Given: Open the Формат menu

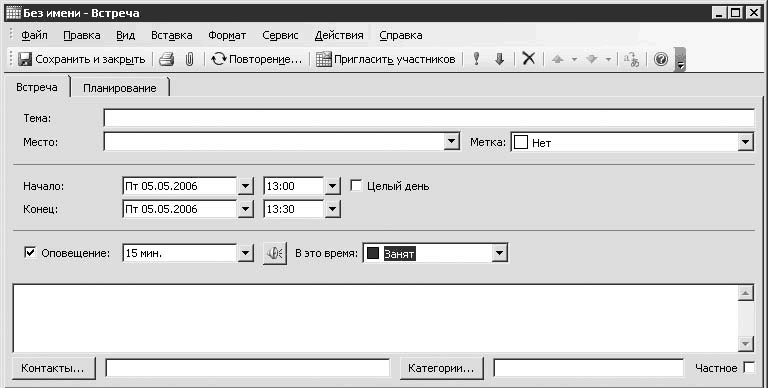Looking at the screenshot, I should pos(227,35).
